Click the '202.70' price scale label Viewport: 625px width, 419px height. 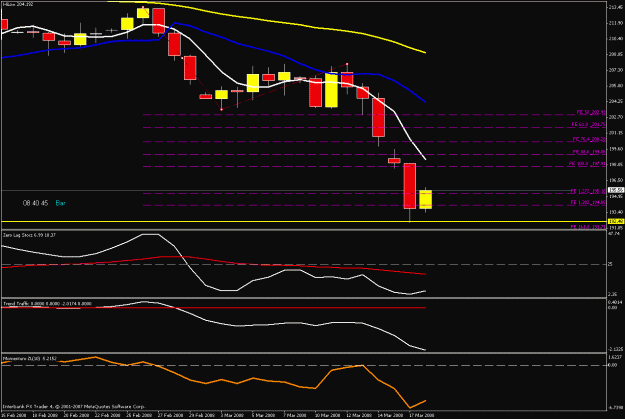616,117
